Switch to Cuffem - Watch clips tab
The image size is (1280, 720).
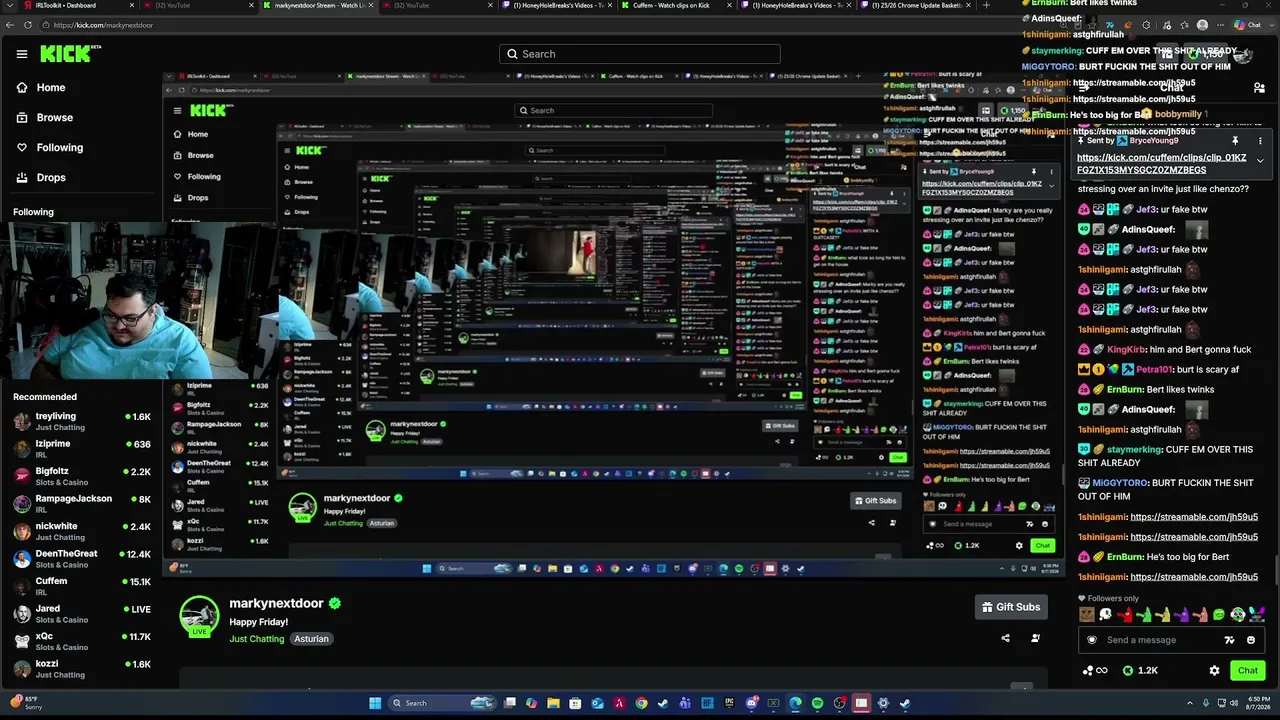point(675,6)
